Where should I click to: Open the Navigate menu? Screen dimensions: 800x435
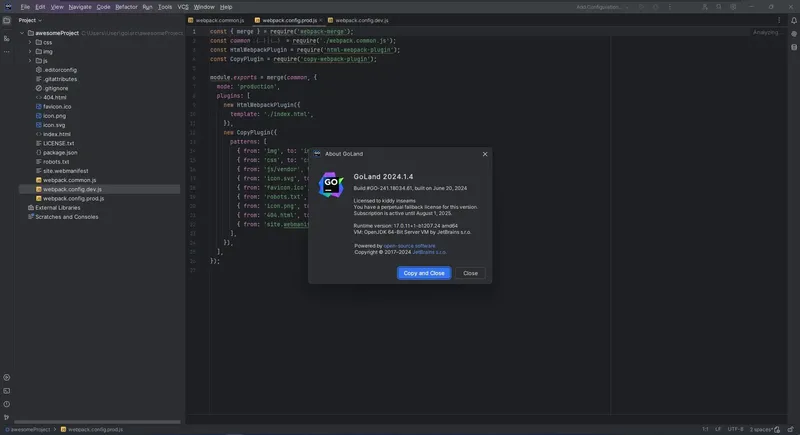(x=80, y=7)
